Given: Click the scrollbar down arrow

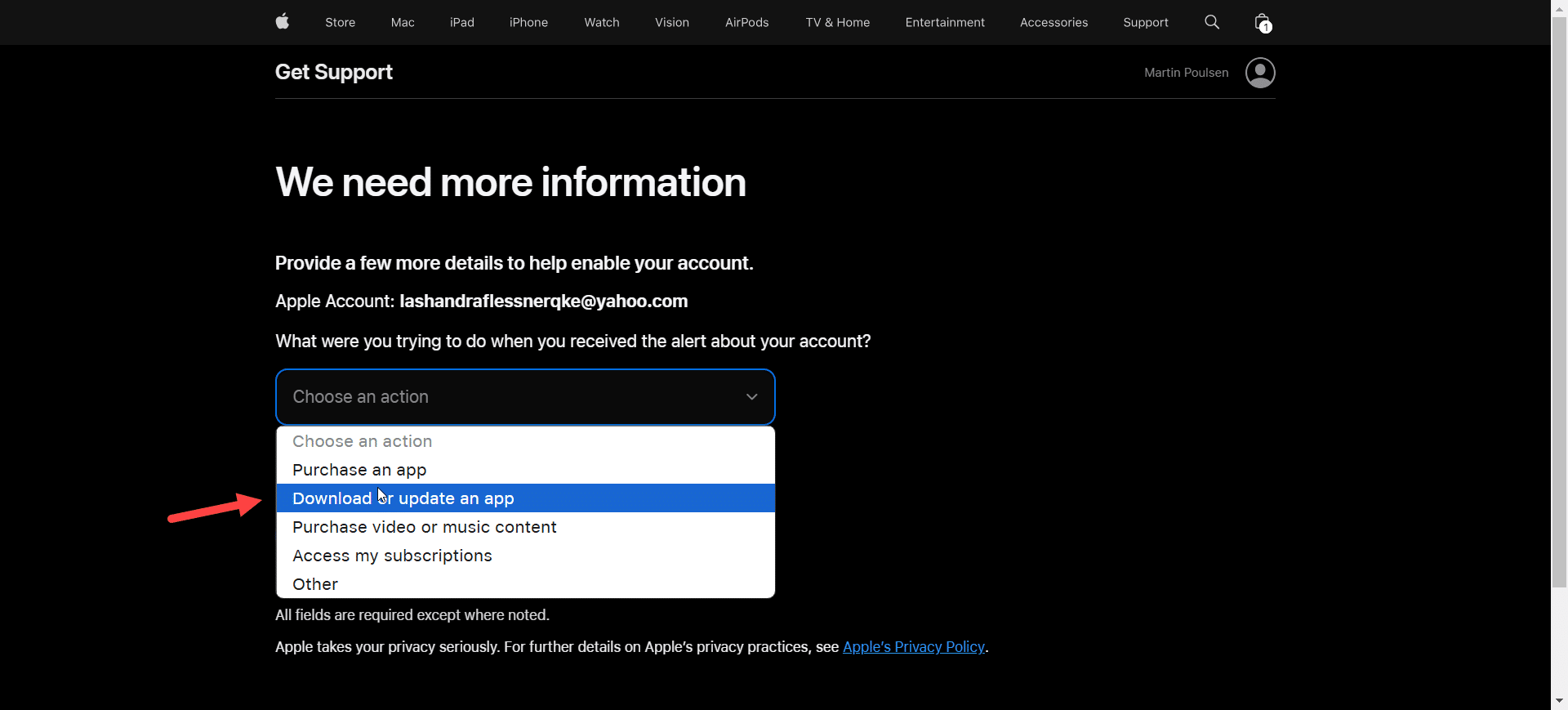Looking at the screenshot, I should 1559,701.
